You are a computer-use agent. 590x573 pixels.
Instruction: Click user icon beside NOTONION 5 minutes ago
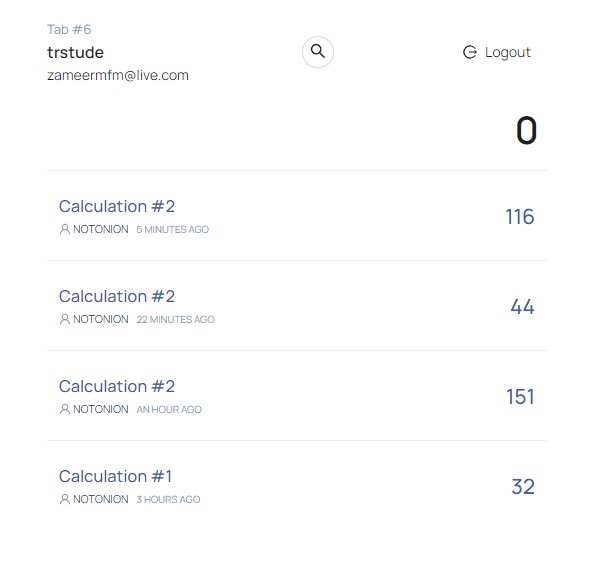(65, 229)
